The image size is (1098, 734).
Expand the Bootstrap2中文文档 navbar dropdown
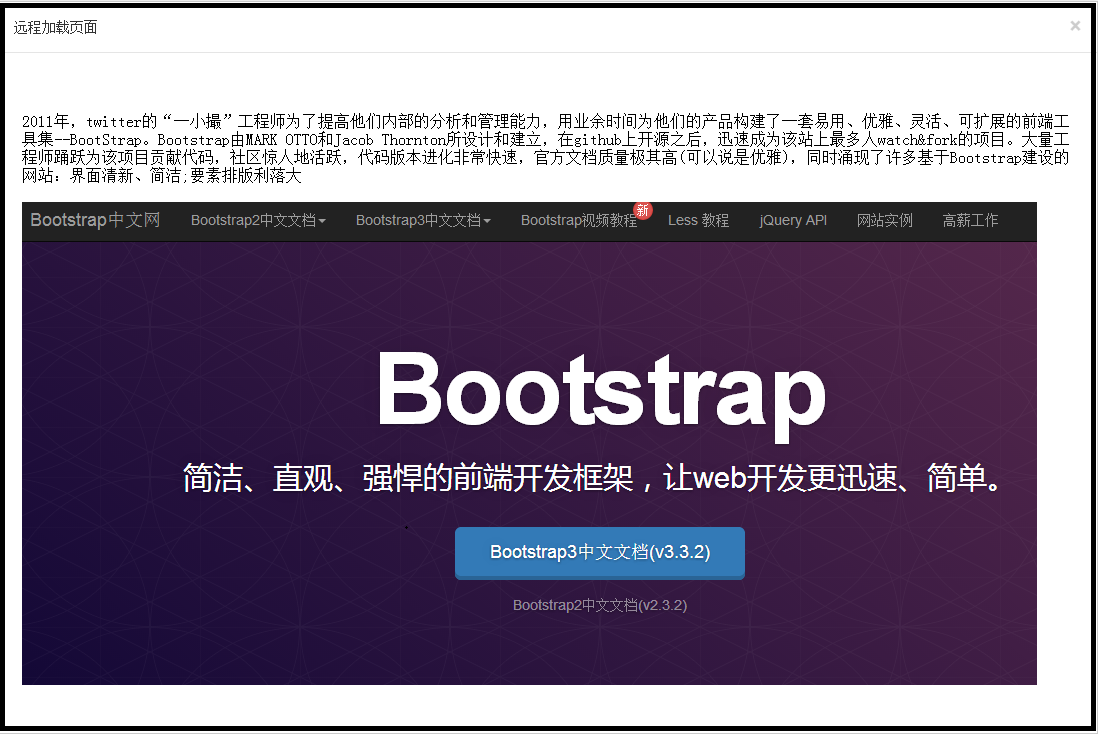tap(258, 221)
